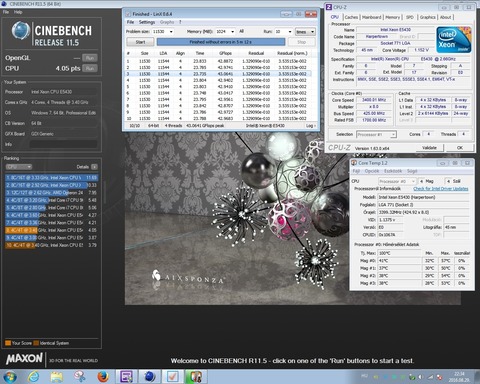Open Core Temp Processor #0 dropdown
Viewport: 480px width, 384px height.
click(x=397, y=181)
